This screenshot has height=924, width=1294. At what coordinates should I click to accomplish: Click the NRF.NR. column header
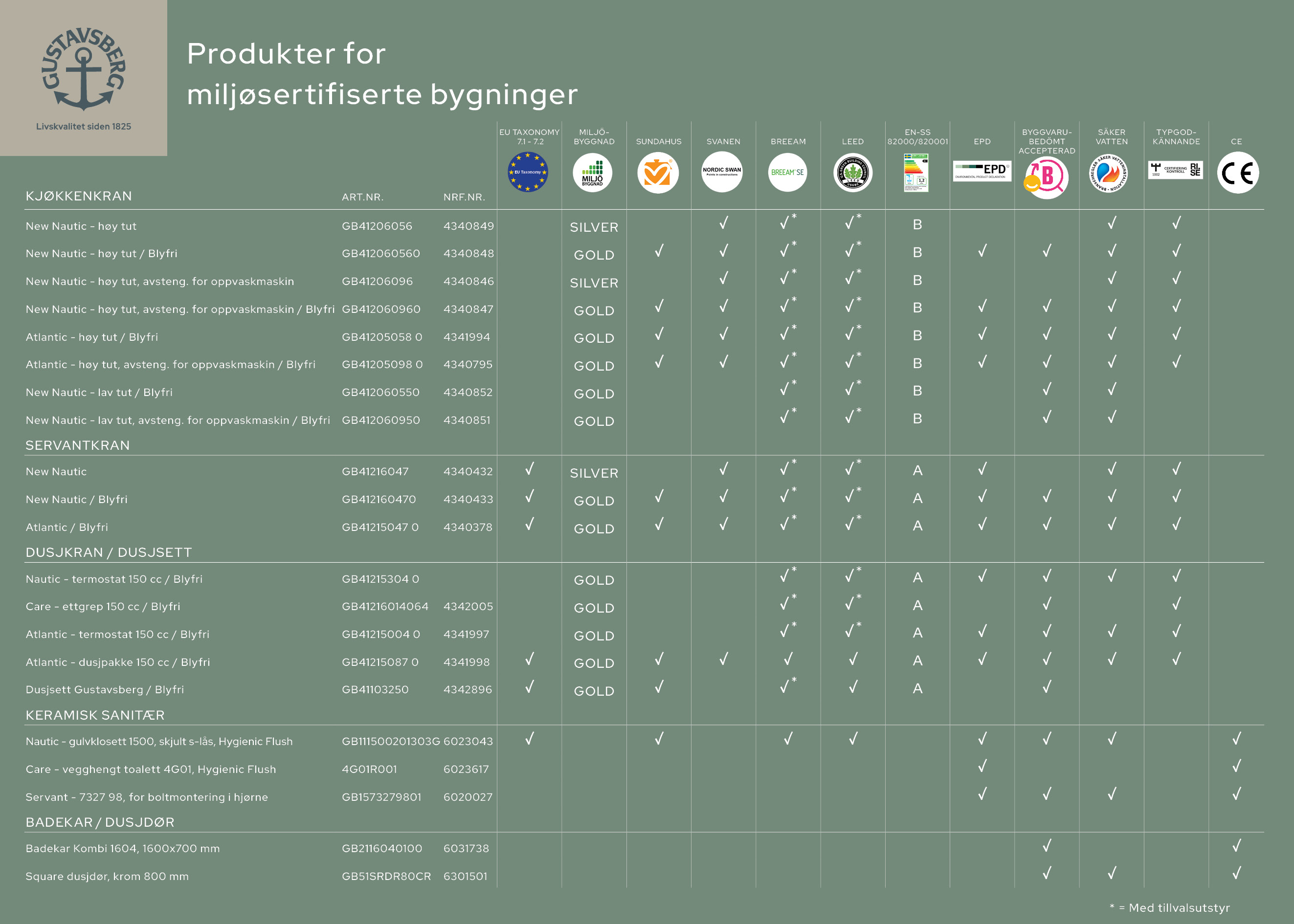tap(464, 197)
